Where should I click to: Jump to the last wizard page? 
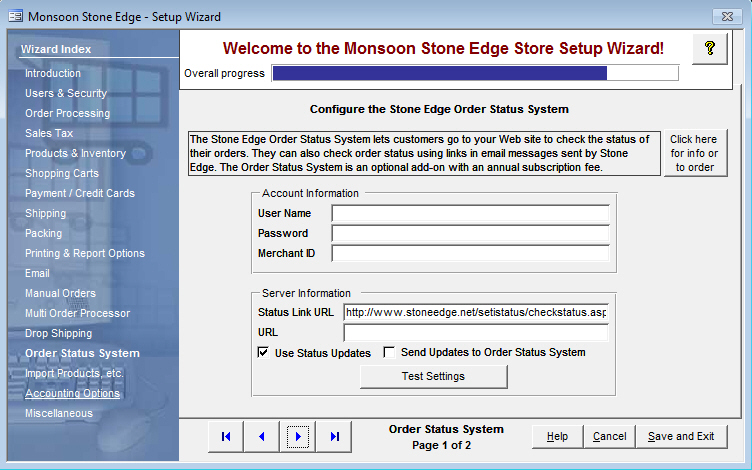(x=335, y=436)
